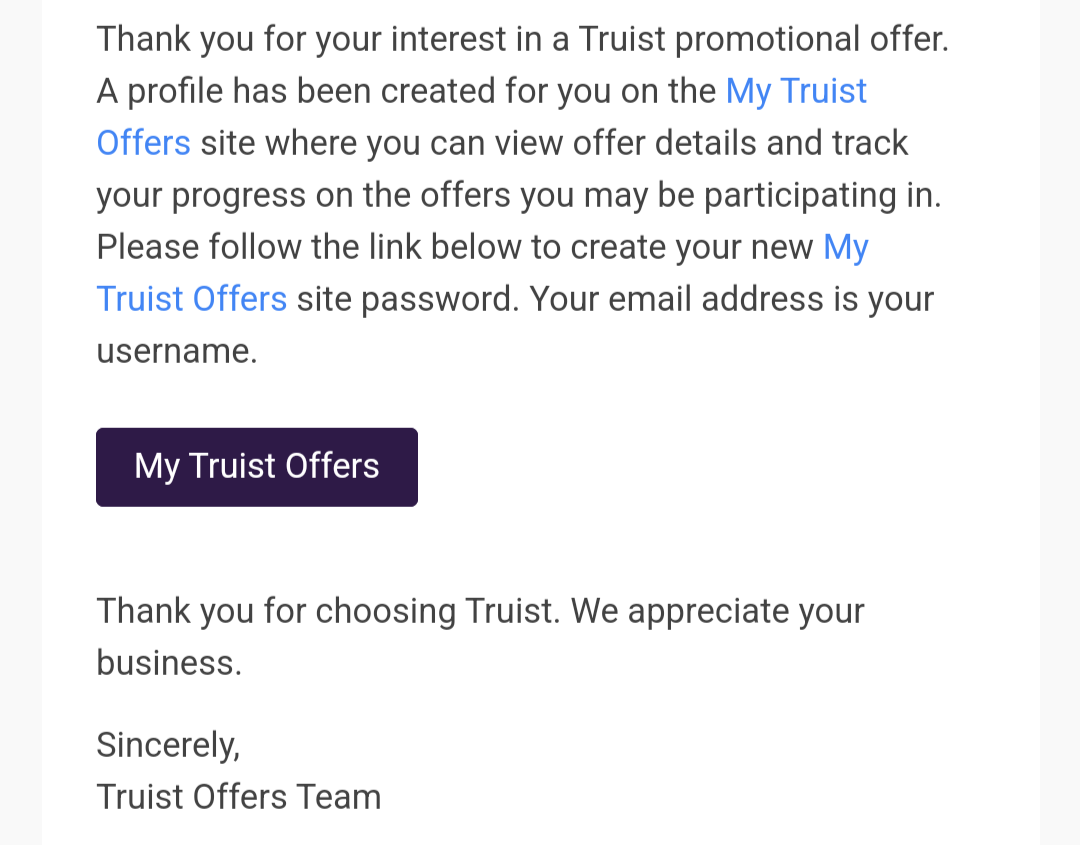Click the 'Truist Offers Team' signature
The height and width of the screenshot is (845, 1080).
pos(238,797)
